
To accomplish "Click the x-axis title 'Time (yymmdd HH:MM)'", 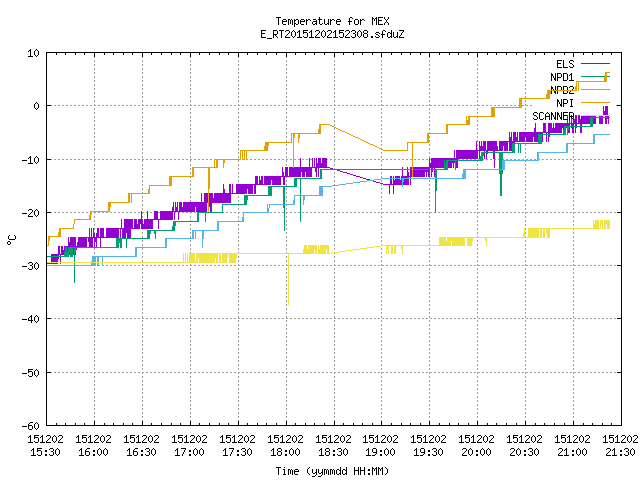I will [332, 471].
